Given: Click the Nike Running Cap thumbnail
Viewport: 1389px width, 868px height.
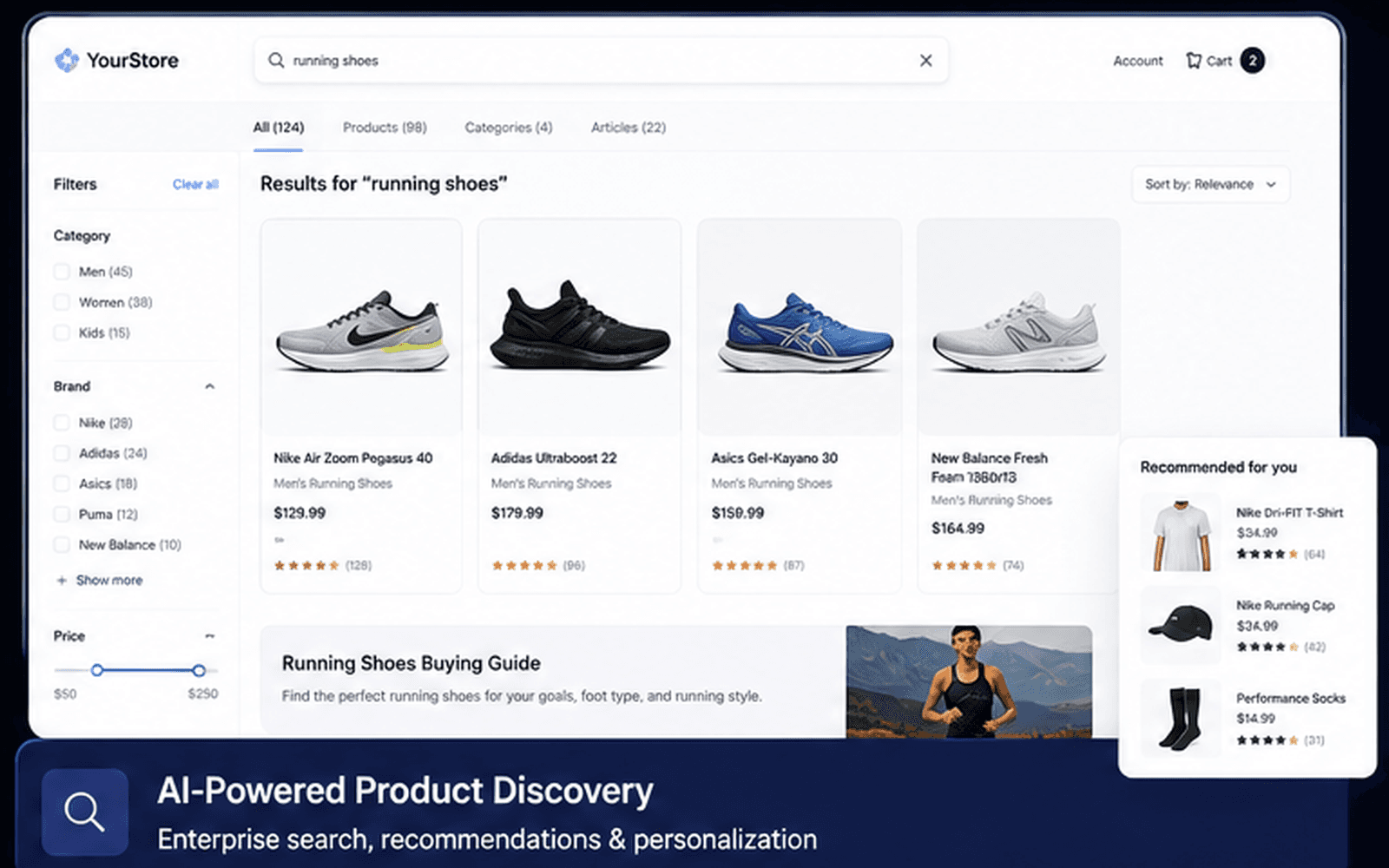Looking at the screenshot, I should pos(1181,625).
